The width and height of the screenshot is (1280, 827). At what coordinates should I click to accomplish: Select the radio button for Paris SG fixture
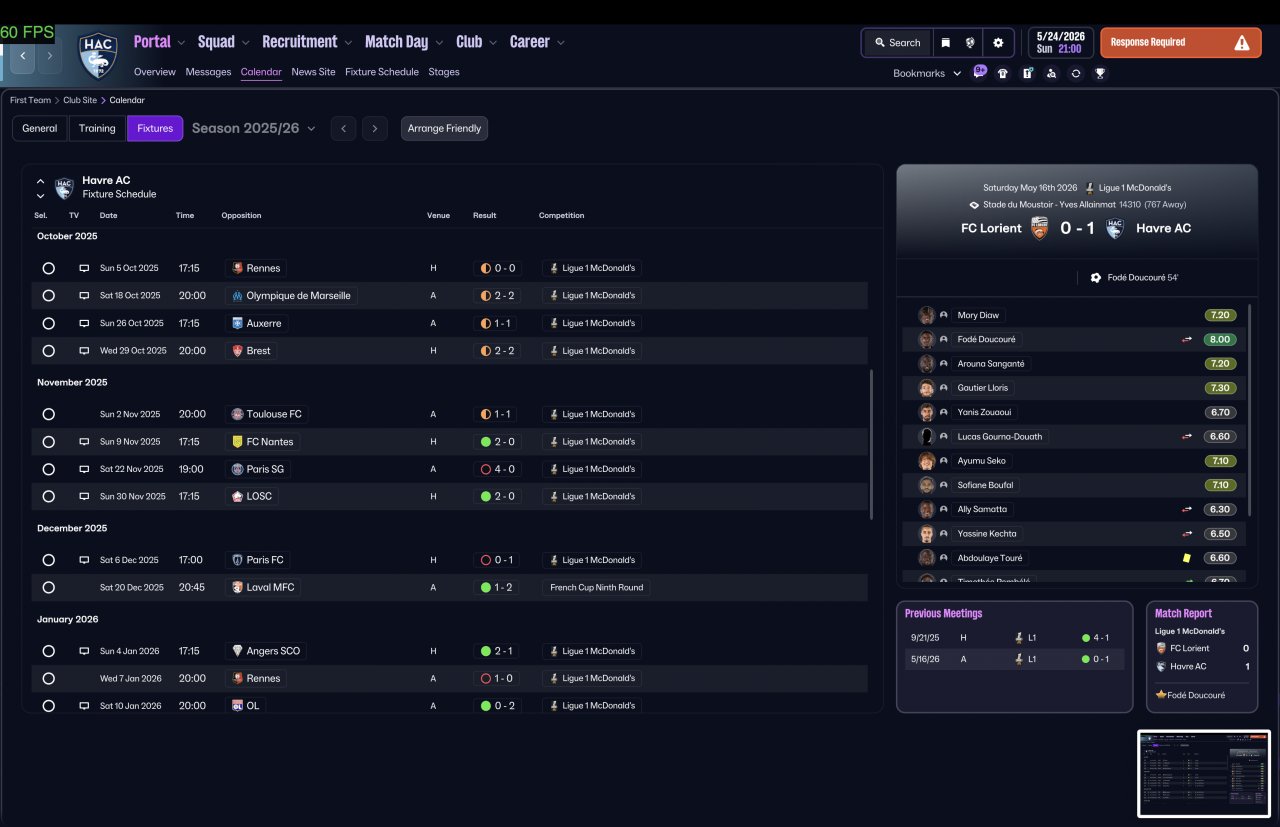click(x=48, y=469)
